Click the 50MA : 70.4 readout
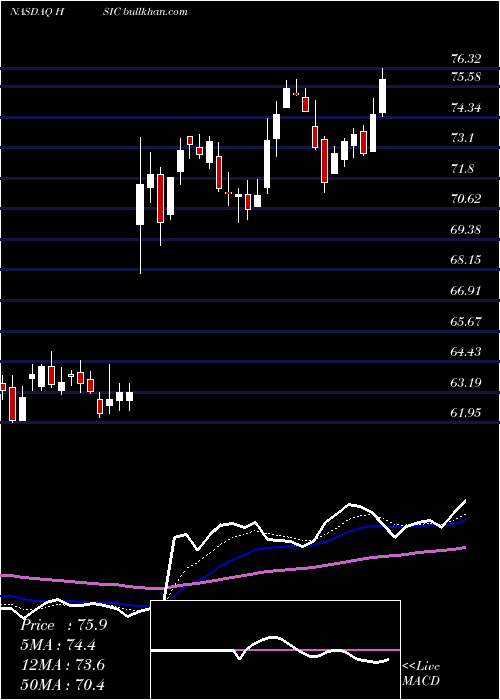Screen dimensions: 500x700 pos(63,684)
